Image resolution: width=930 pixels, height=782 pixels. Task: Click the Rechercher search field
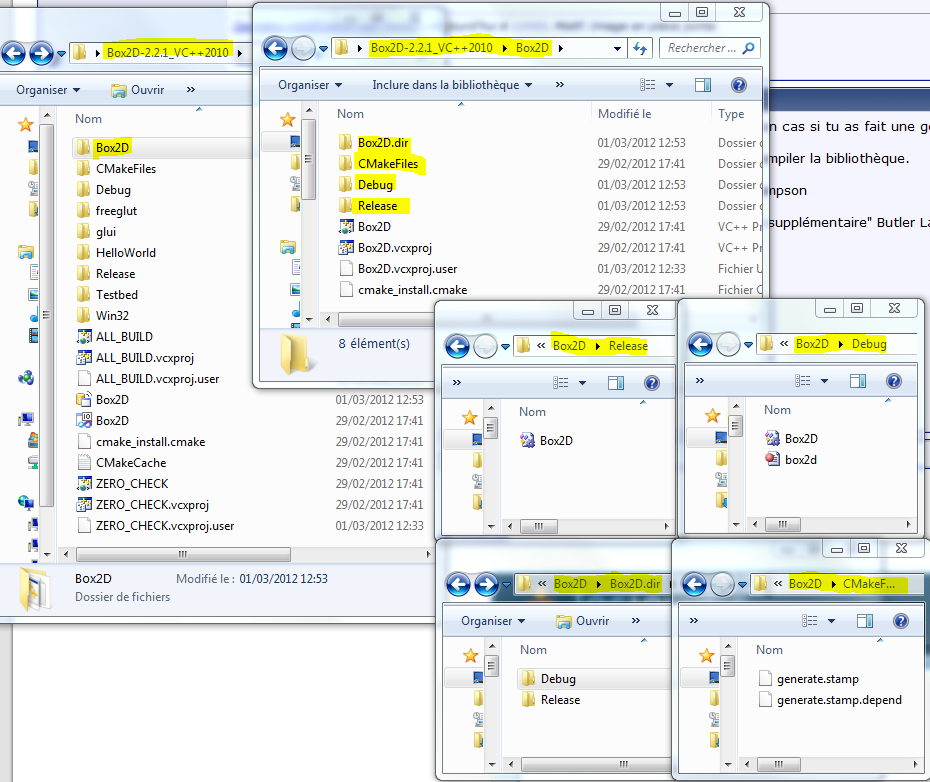point(710,48)
